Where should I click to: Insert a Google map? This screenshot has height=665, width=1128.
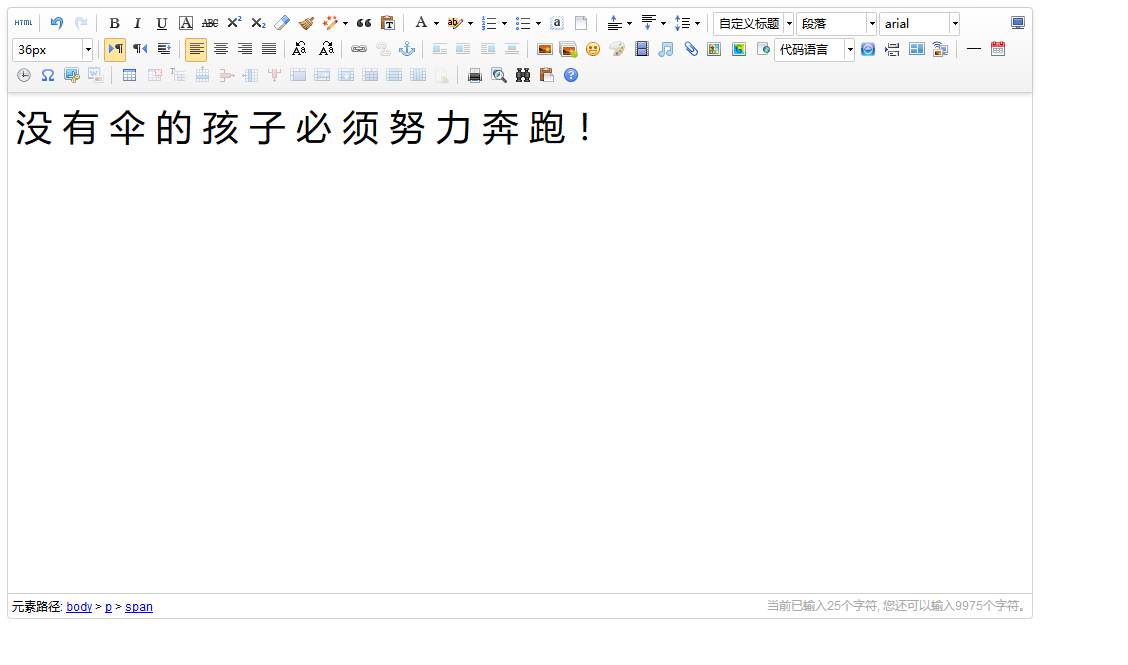click(739, 49)
